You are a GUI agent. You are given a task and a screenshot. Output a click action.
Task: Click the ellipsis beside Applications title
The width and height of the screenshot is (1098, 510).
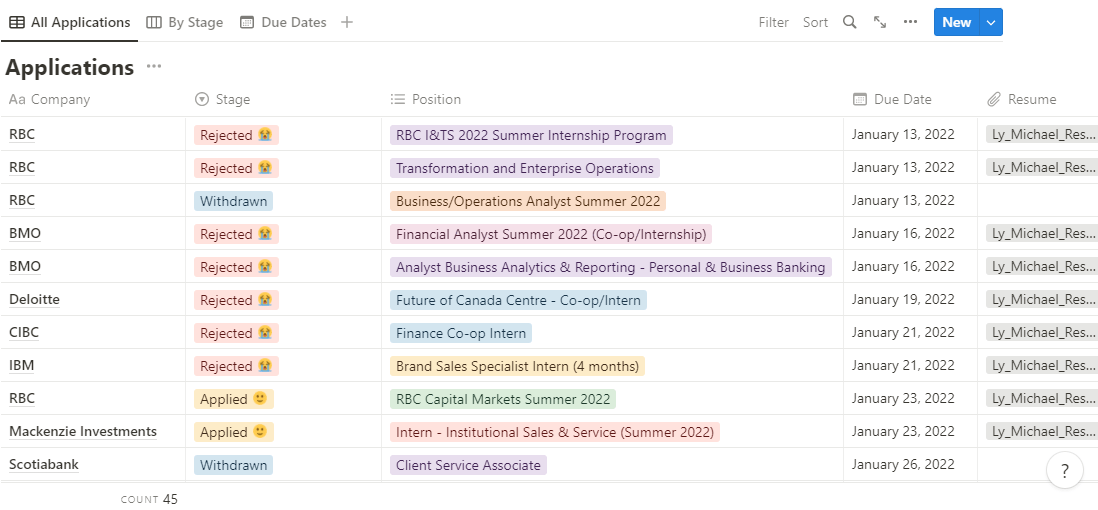154,67
